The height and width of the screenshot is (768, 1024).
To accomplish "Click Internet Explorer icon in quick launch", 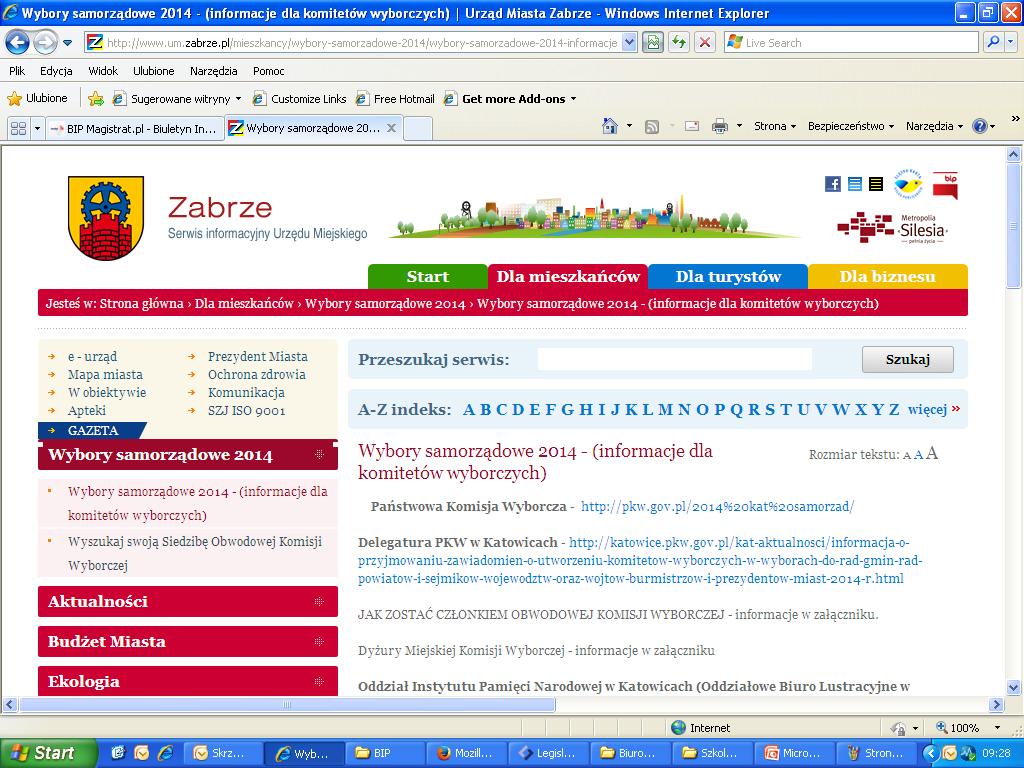I will [166, 753].
